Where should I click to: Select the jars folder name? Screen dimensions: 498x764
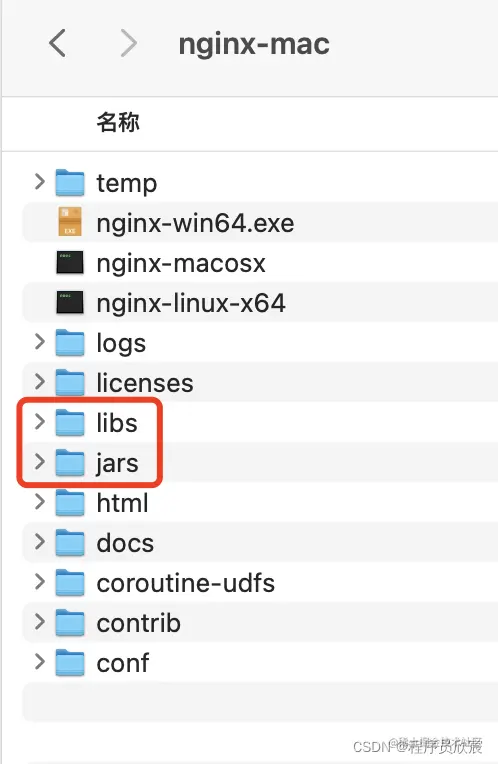click(x=117, y=463)
